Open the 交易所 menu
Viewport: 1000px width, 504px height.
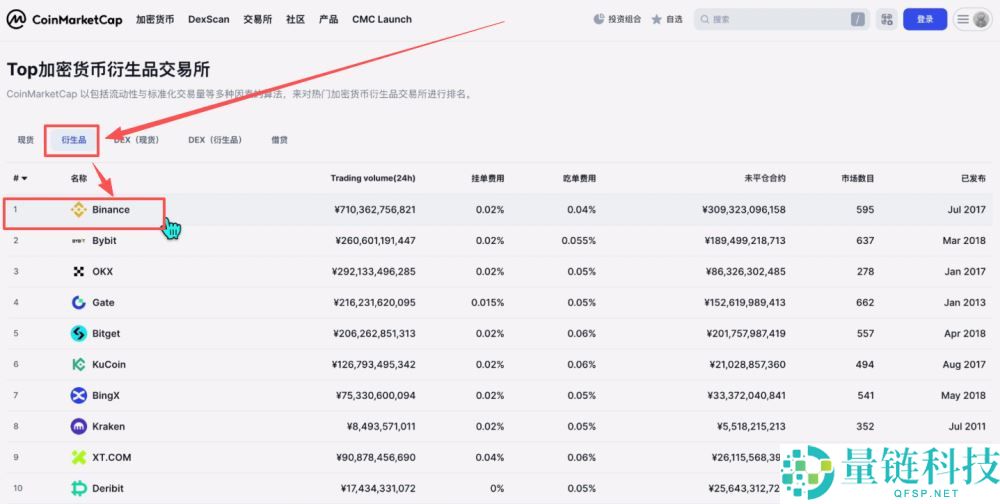click(258, 20)
